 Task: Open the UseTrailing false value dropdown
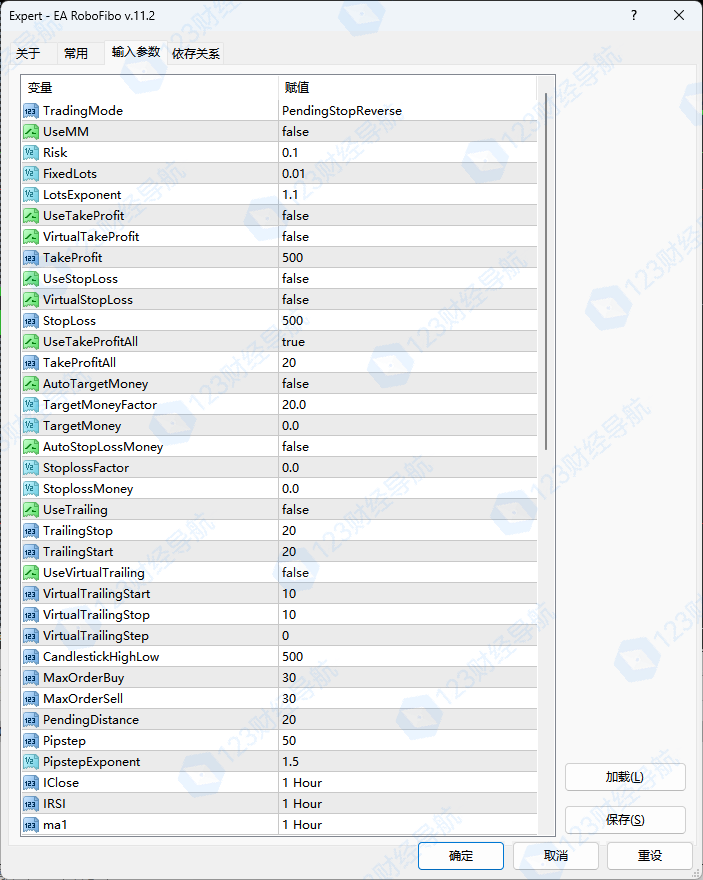tap(407, 510)
